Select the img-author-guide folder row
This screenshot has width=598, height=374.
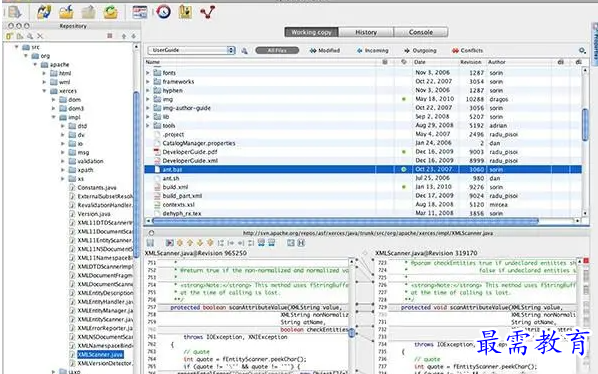363,108
